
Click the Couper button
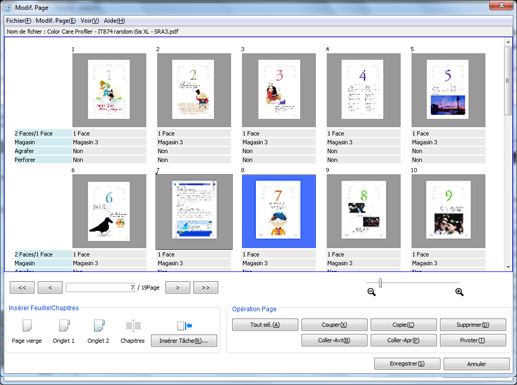(x=334, y=325)
